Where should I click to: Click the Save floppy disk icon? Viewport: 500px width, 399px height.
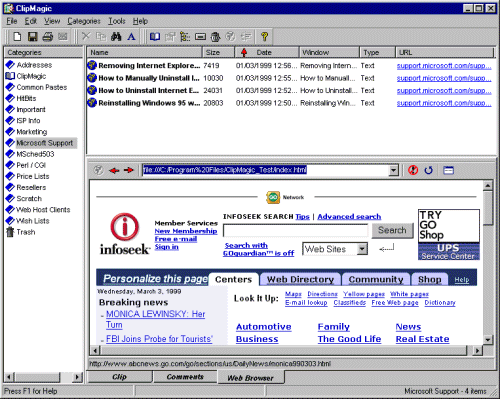tap(32, 36)
